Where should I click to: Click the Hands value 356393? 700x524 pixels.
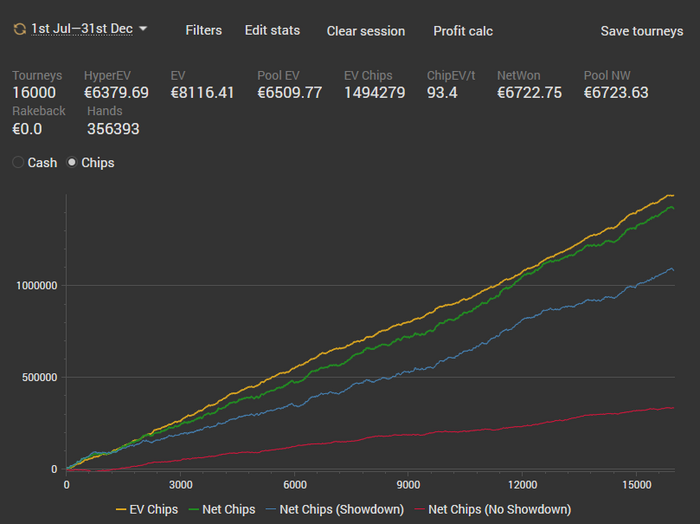pos(113,129)
